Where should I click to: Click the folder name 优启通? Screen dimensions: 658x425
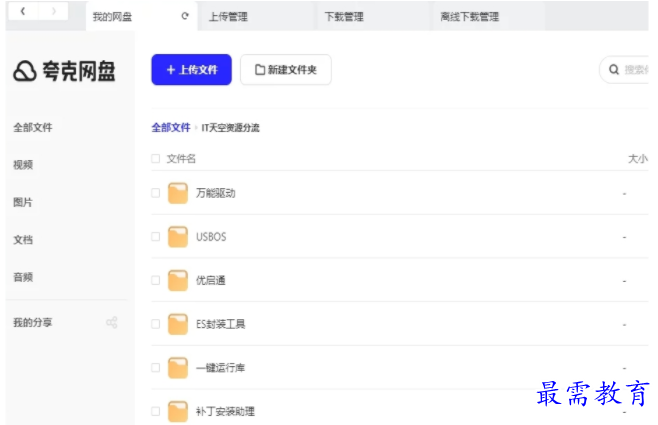click(211, 280)
